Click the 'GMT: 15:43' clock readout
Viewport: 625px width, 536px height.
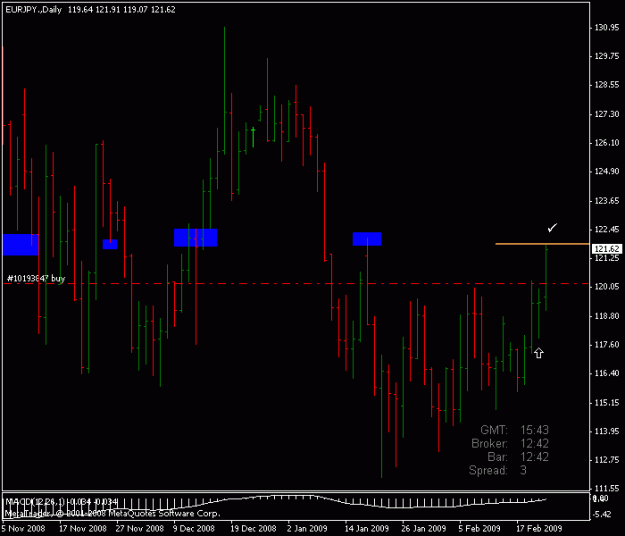click(x=515, y=430)
